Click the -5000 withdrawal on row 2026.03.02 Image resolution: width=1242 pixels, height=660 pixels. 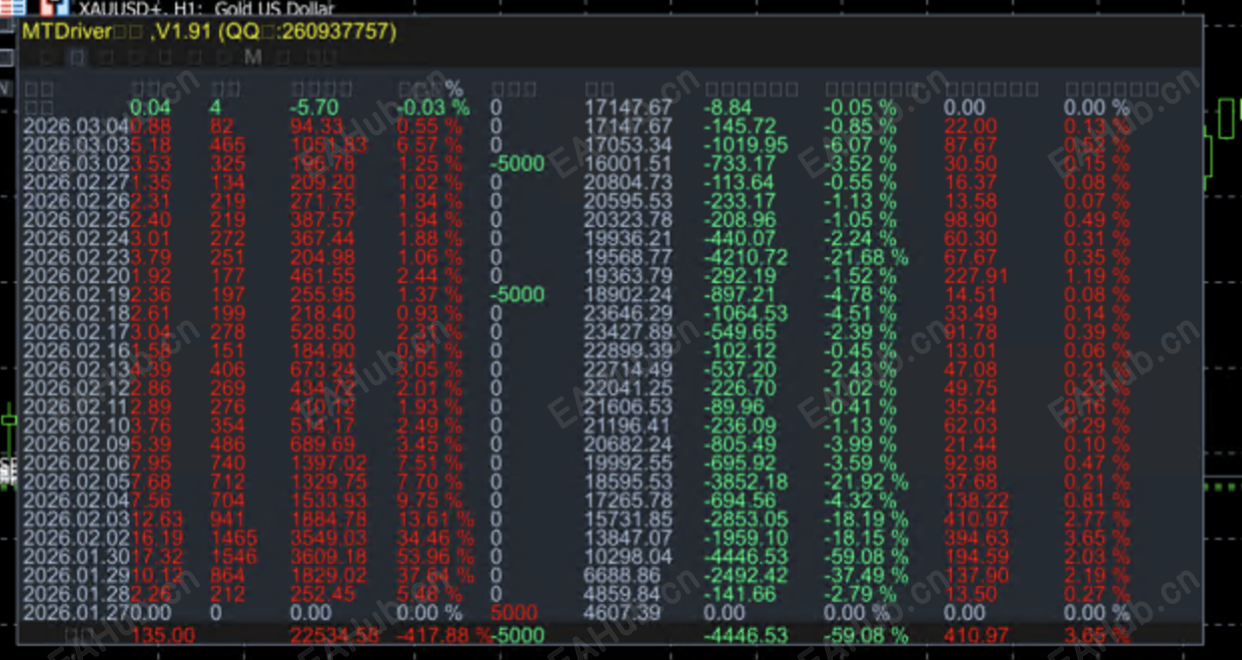pos(518,163)
